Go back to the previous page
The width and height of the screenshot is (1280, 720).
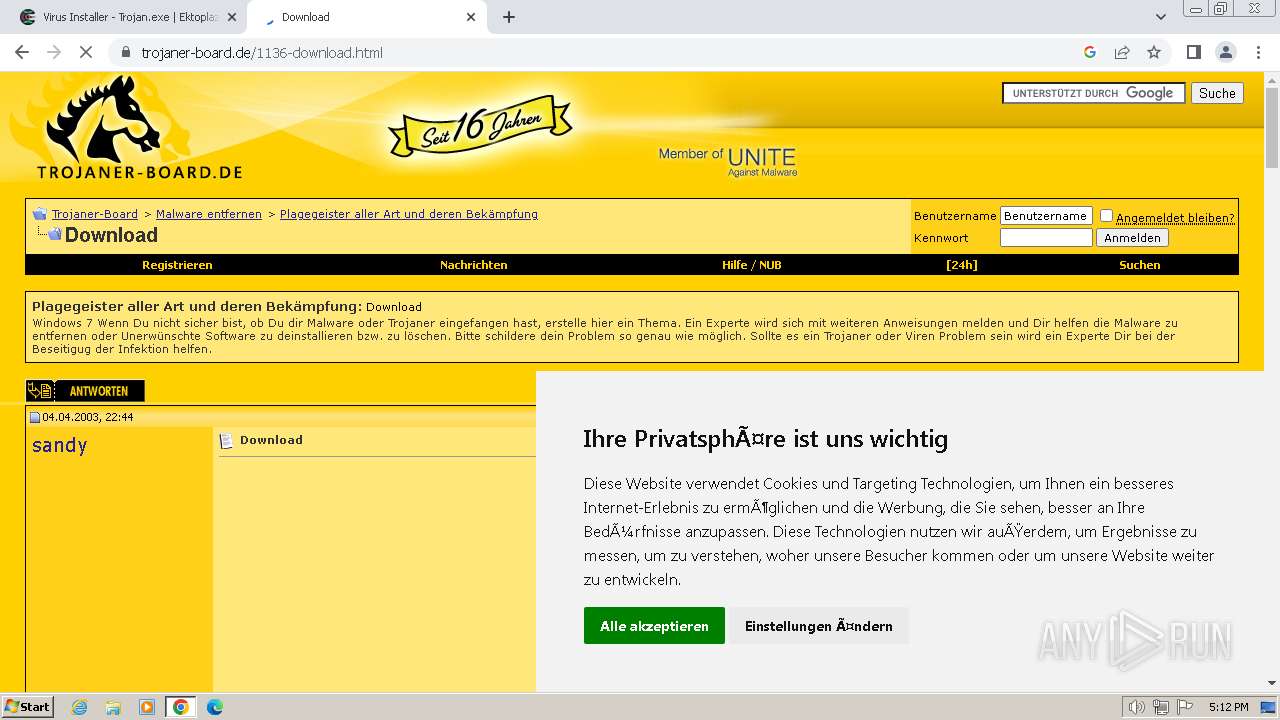pyautogui.click(x=22, y=52)
